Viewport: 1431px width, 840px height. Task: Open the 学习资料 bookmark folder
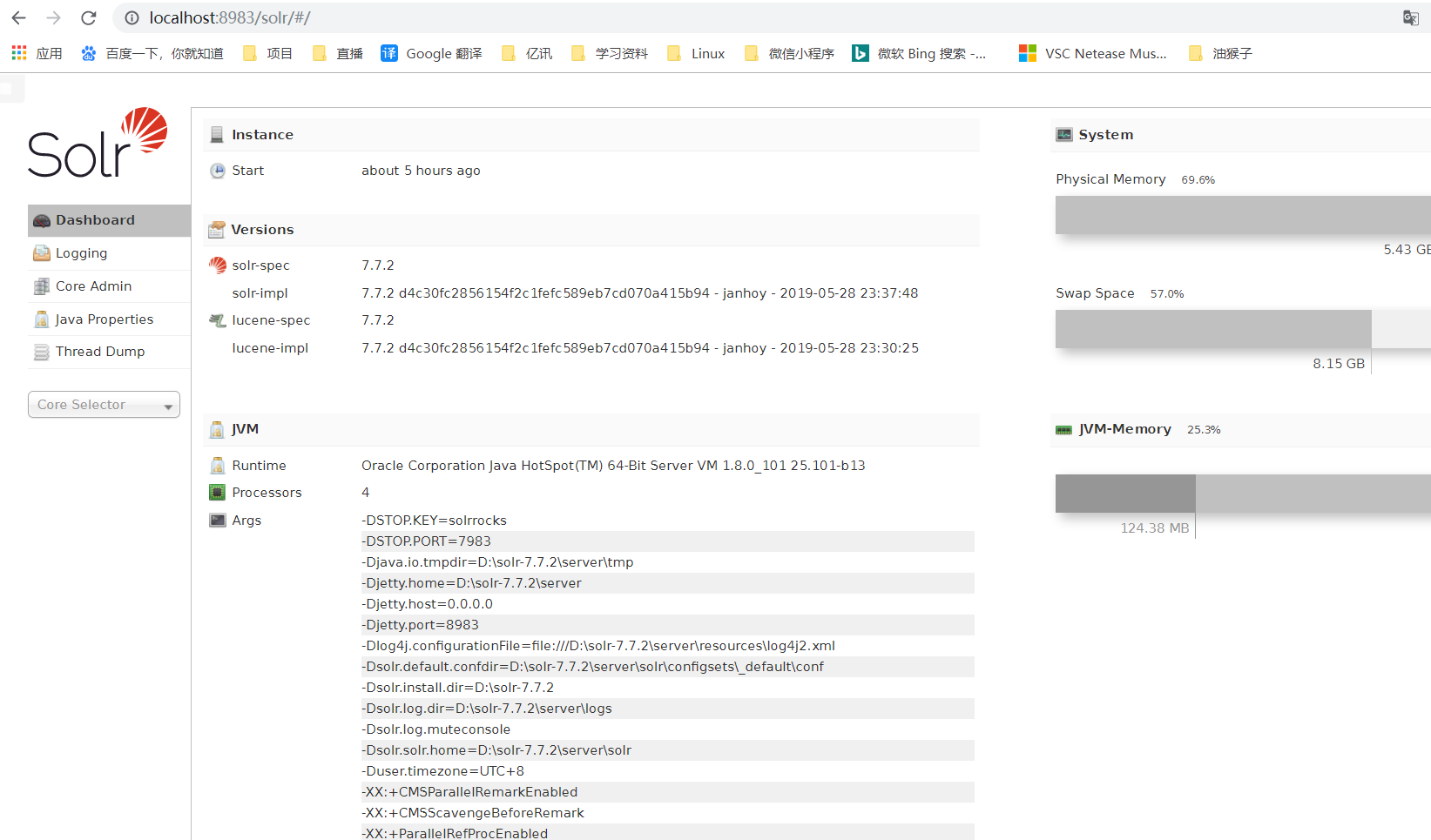pos(610,53)
